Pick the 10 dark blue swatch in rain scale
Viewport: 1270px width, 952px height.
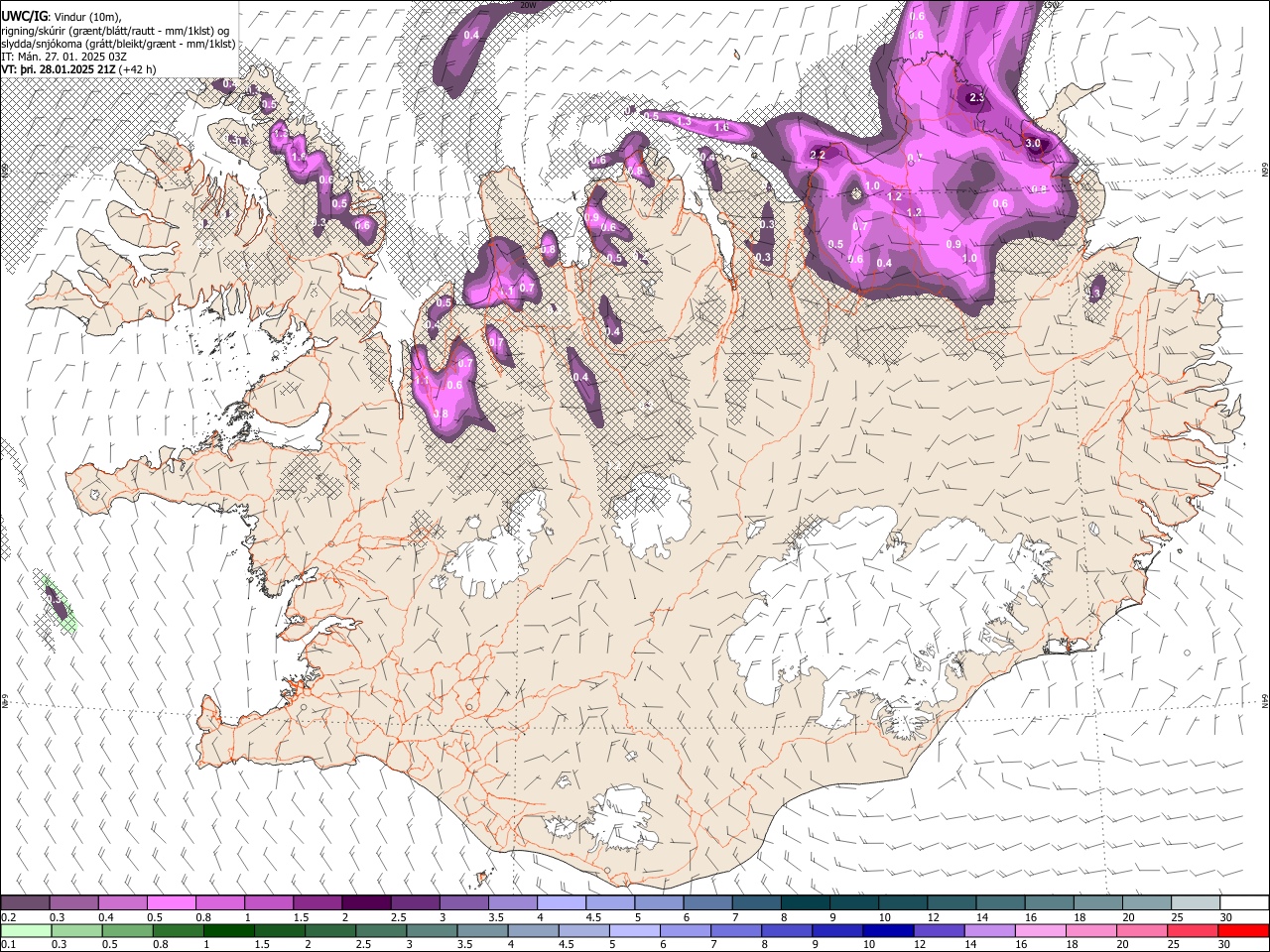888,930
